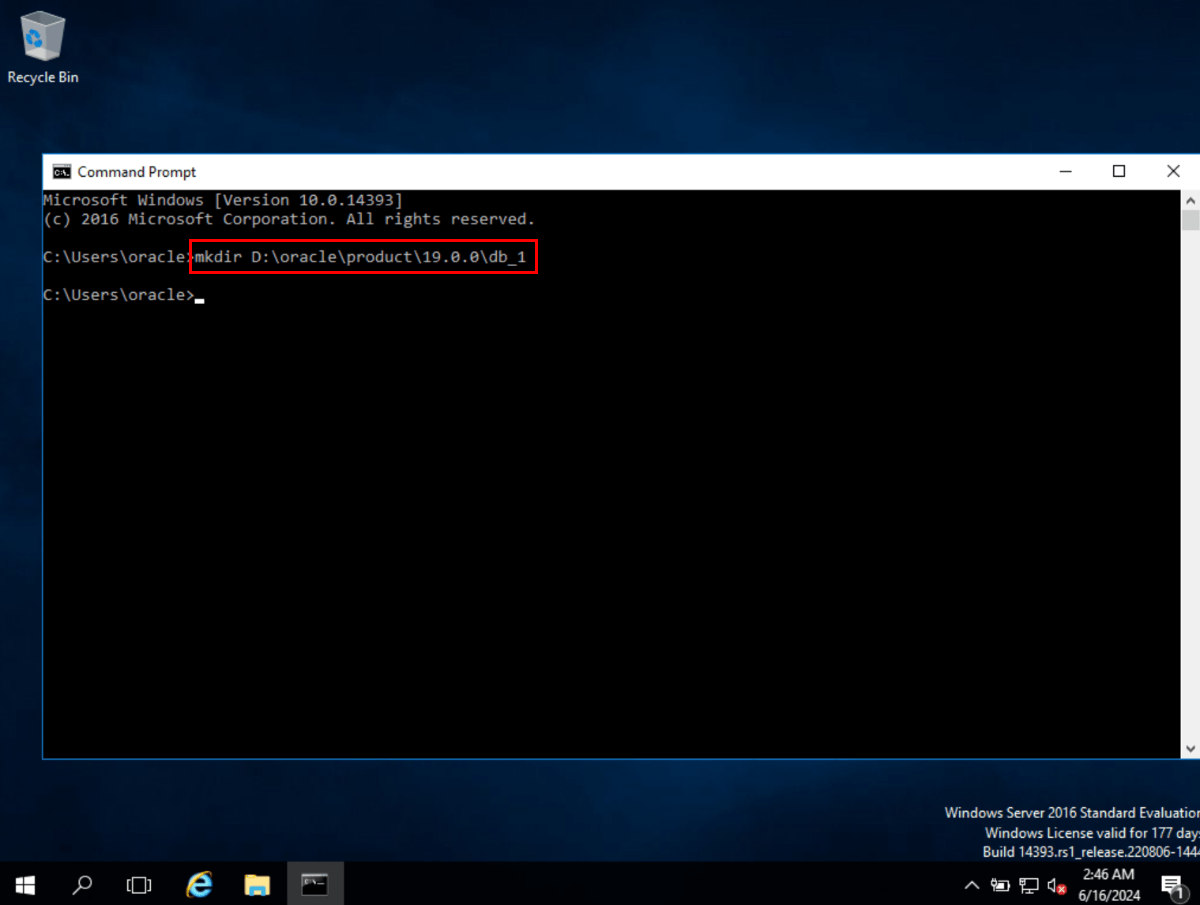Open Windows Search from the taskbar

pyautogui.click(x=82, y=884)
